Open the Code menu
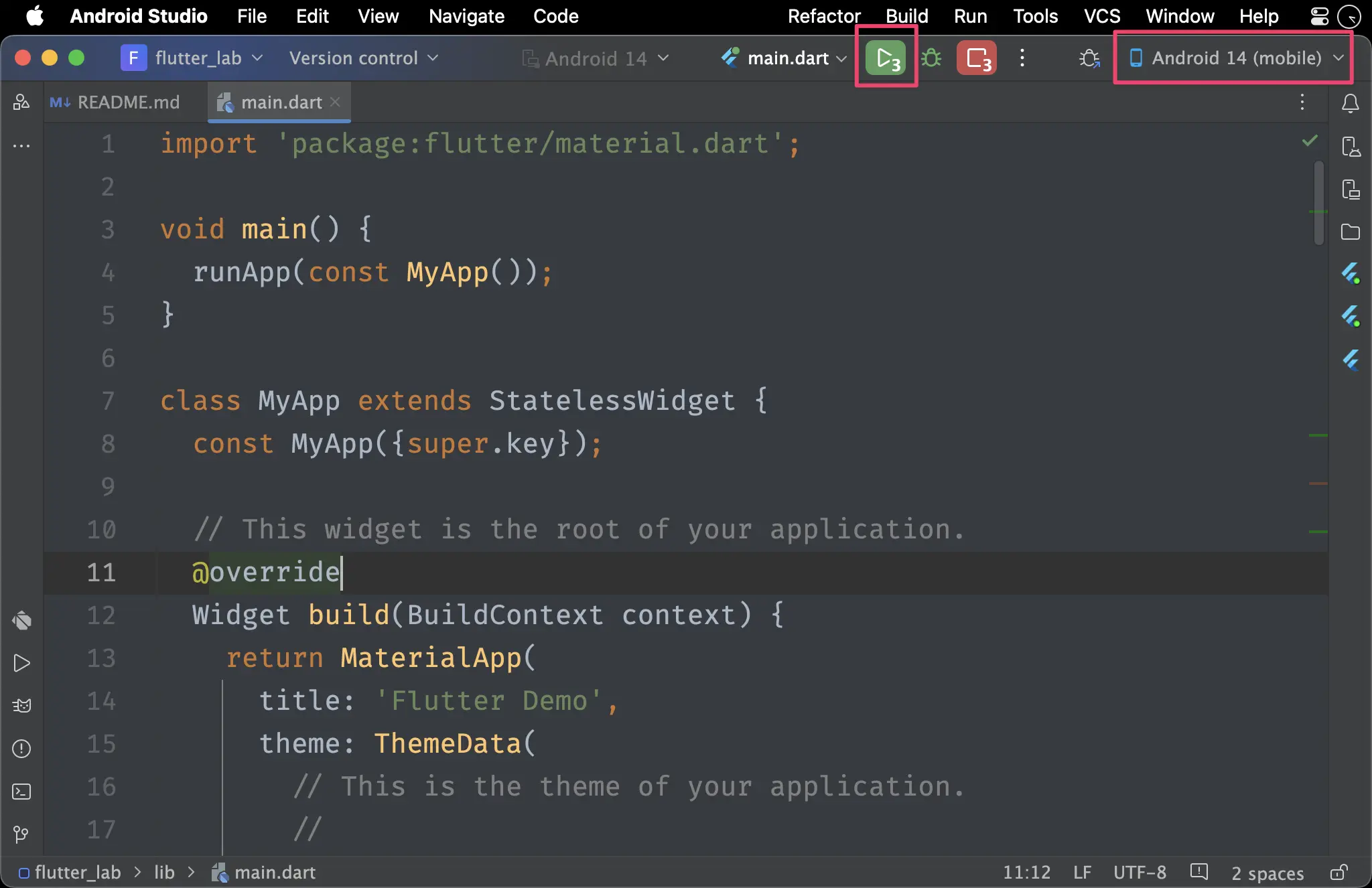The image size is (1372, 888). coord(555,16)
